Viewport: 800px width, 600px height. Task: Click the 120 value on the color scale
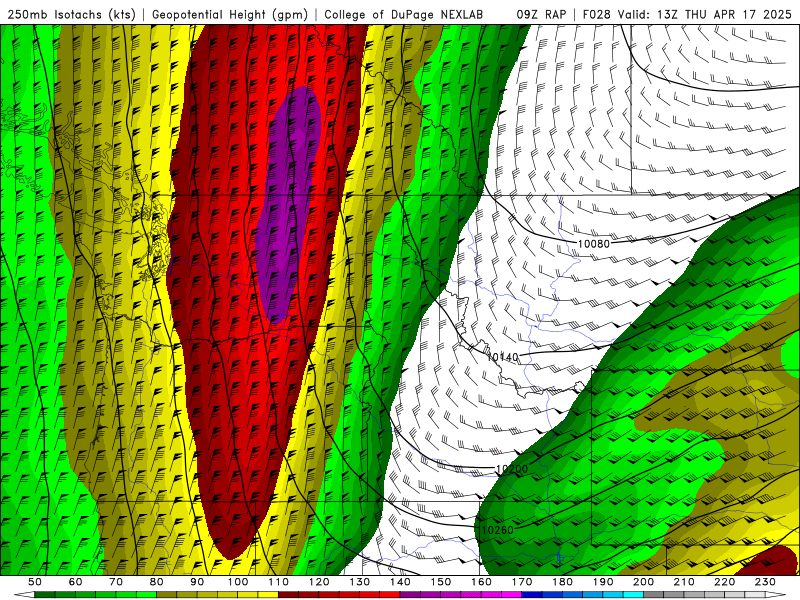coord(319,582)
